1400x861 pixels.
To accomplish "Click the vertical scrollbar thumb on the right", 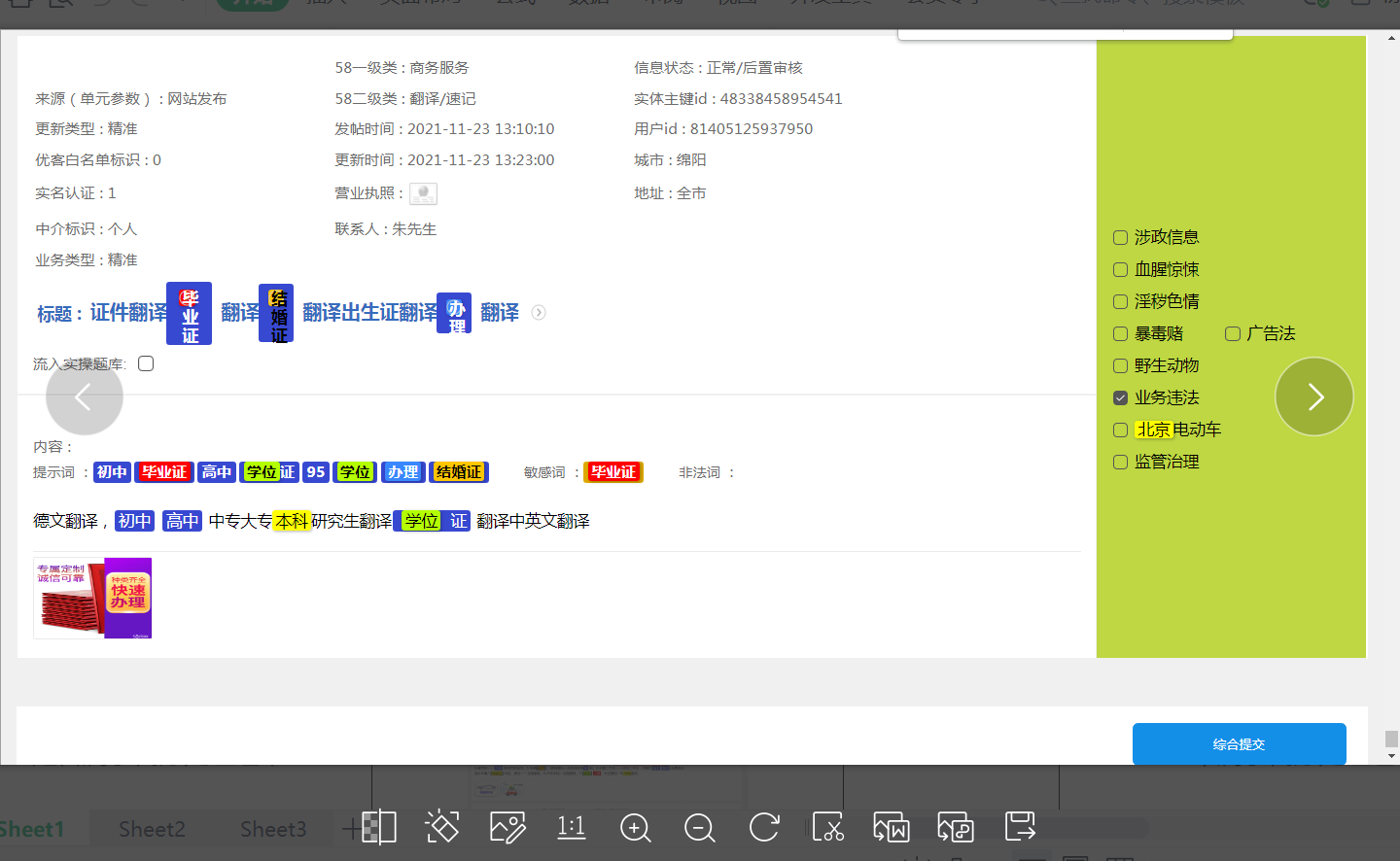I will [1391, 739].
